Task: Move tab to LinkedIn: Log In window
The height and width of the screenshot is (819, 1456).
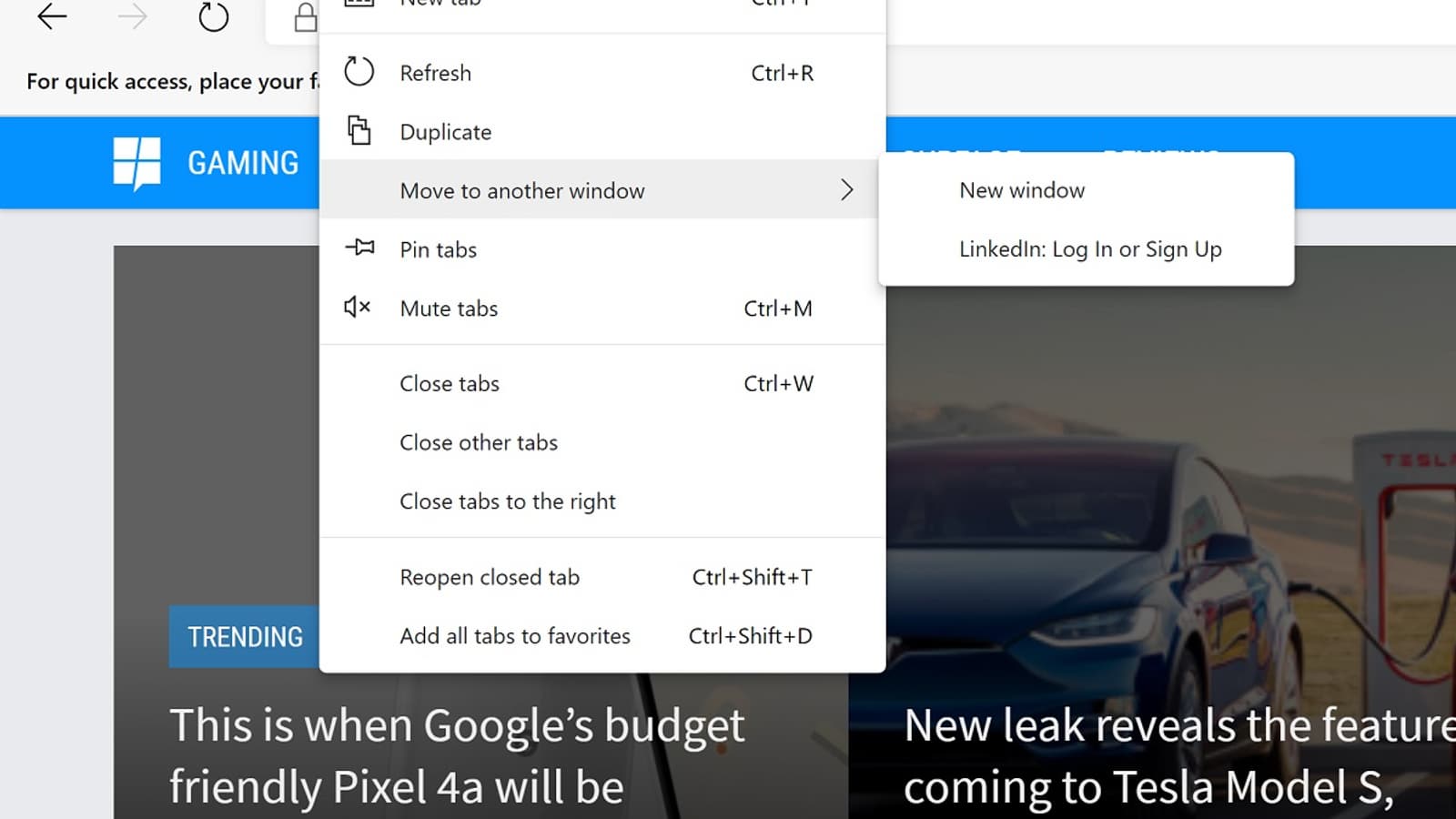Action: [1090, 249]
